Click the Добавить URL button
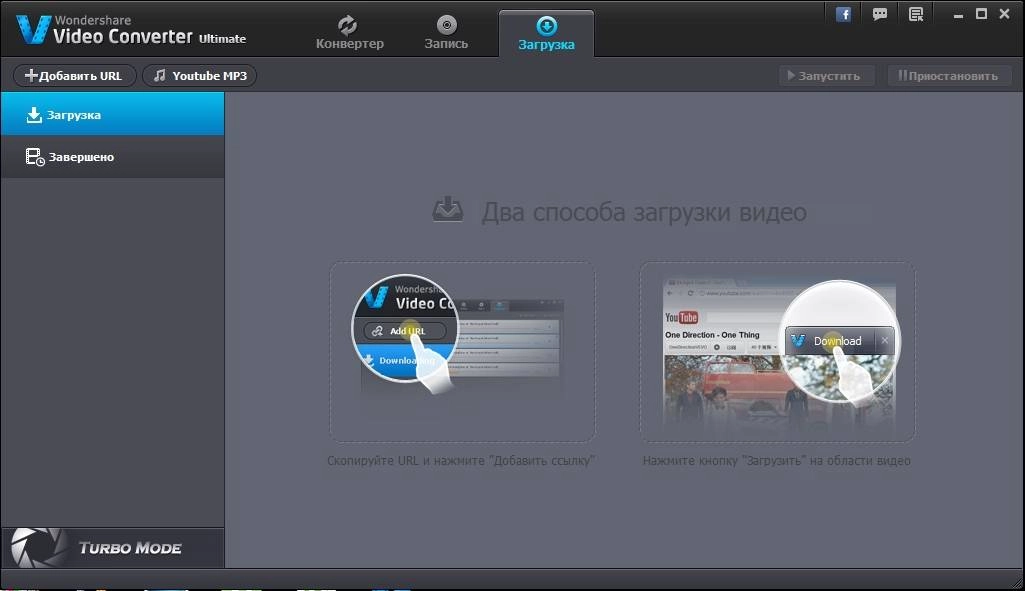Image resolution: width=1025 pixels, height=591 pixels. click(x=75, y=76)
